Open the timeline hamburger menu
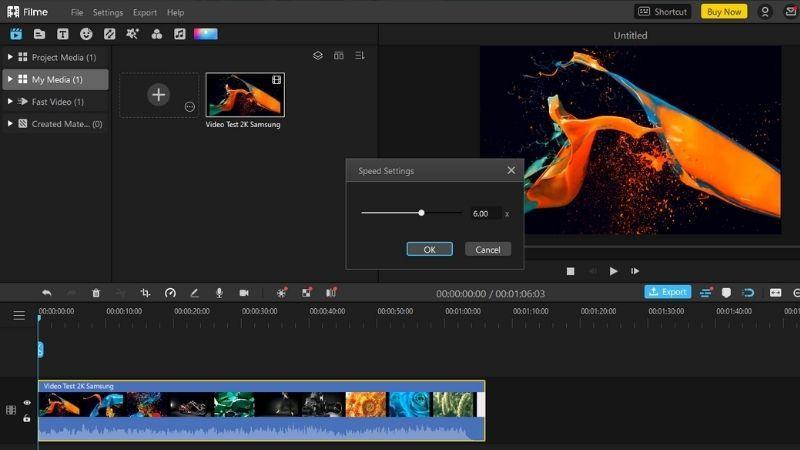 (x=19, y=315)
